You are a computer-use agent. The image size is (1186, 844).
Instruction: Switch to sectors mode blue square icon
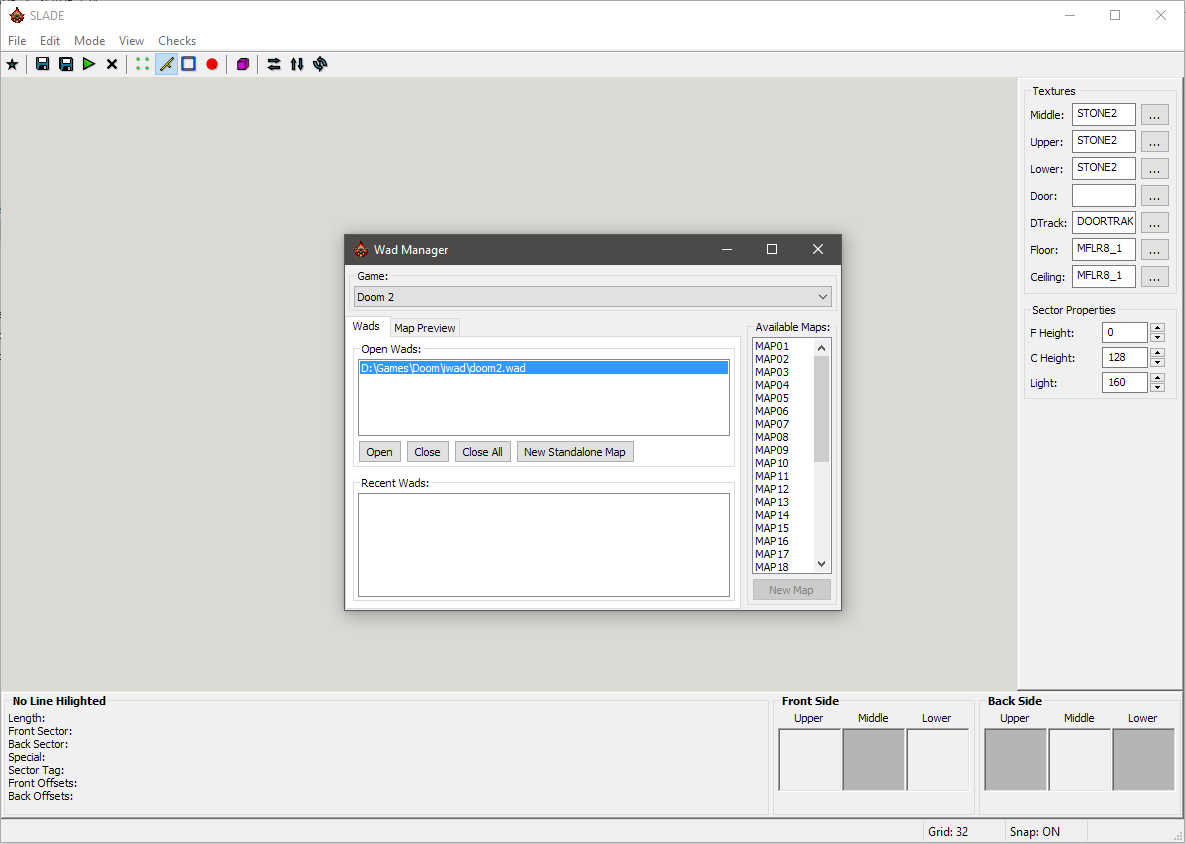188,64
